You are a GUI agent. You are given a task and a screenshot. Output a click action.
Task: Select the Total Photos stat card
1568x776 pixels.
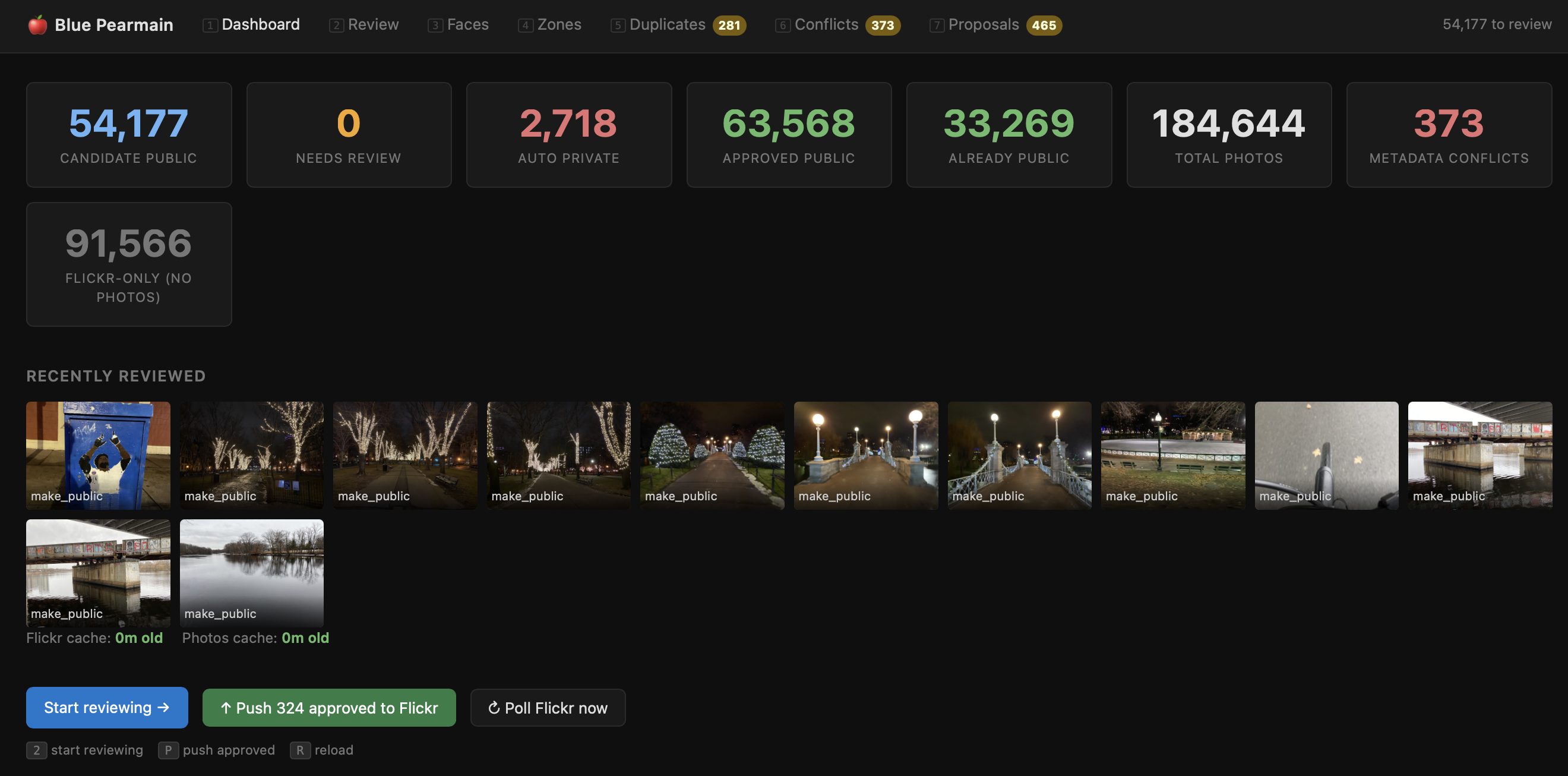[1229, 135]
